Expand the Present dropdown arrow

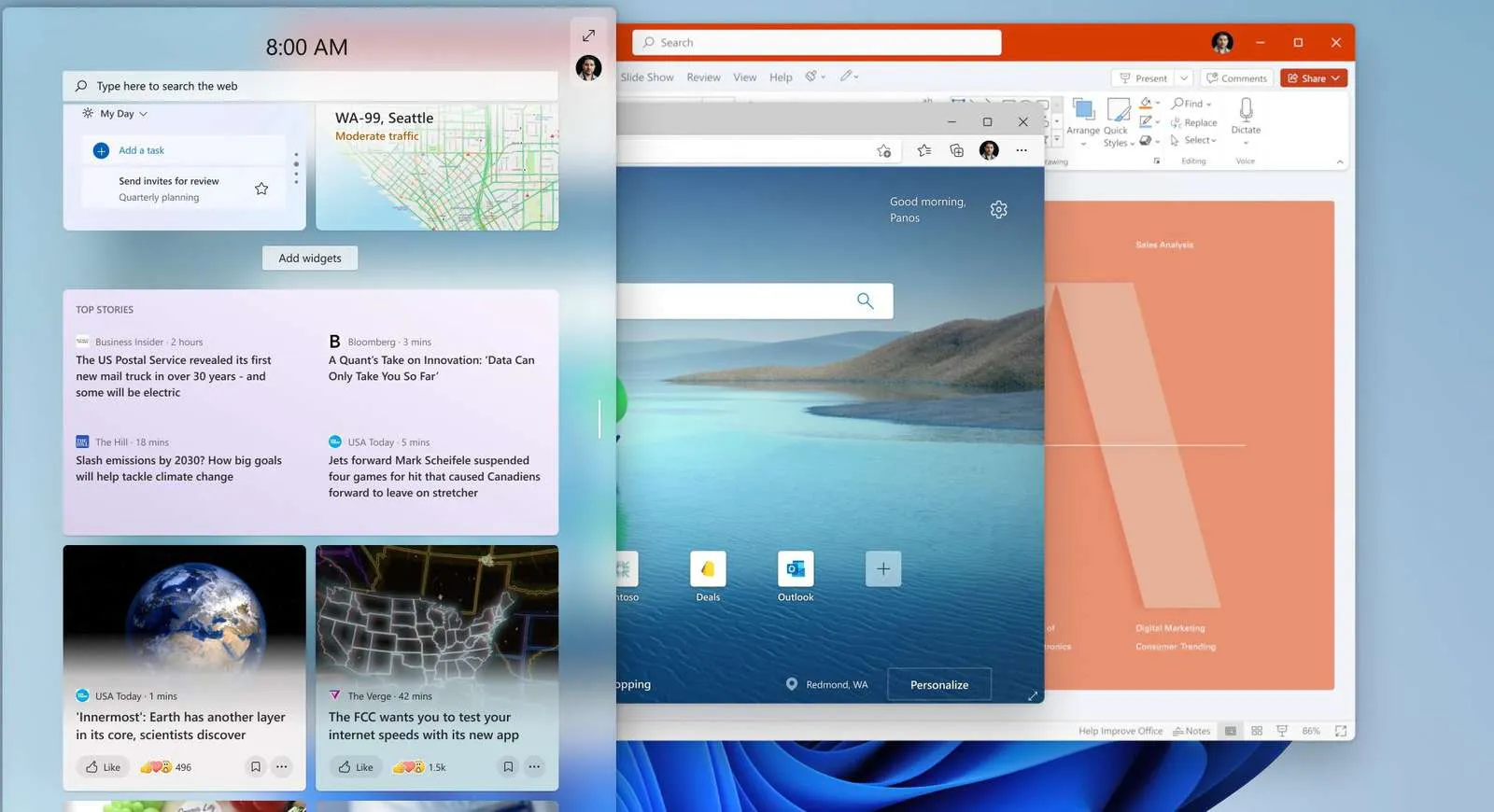(x=1184, y=78)
